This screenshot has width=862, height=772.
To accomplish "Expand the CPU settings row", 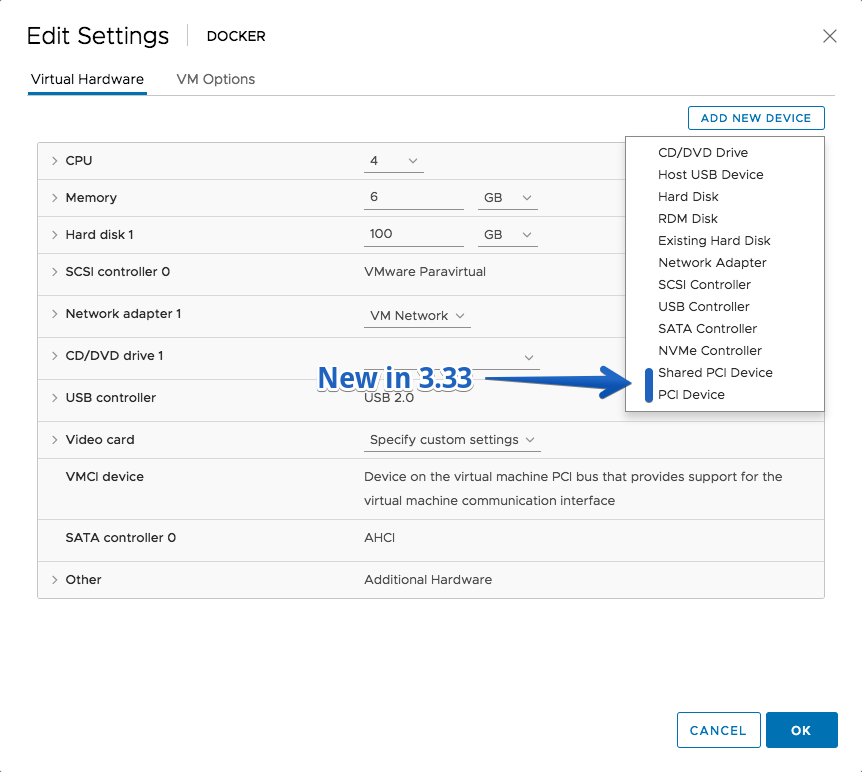I will coord(54,161).
